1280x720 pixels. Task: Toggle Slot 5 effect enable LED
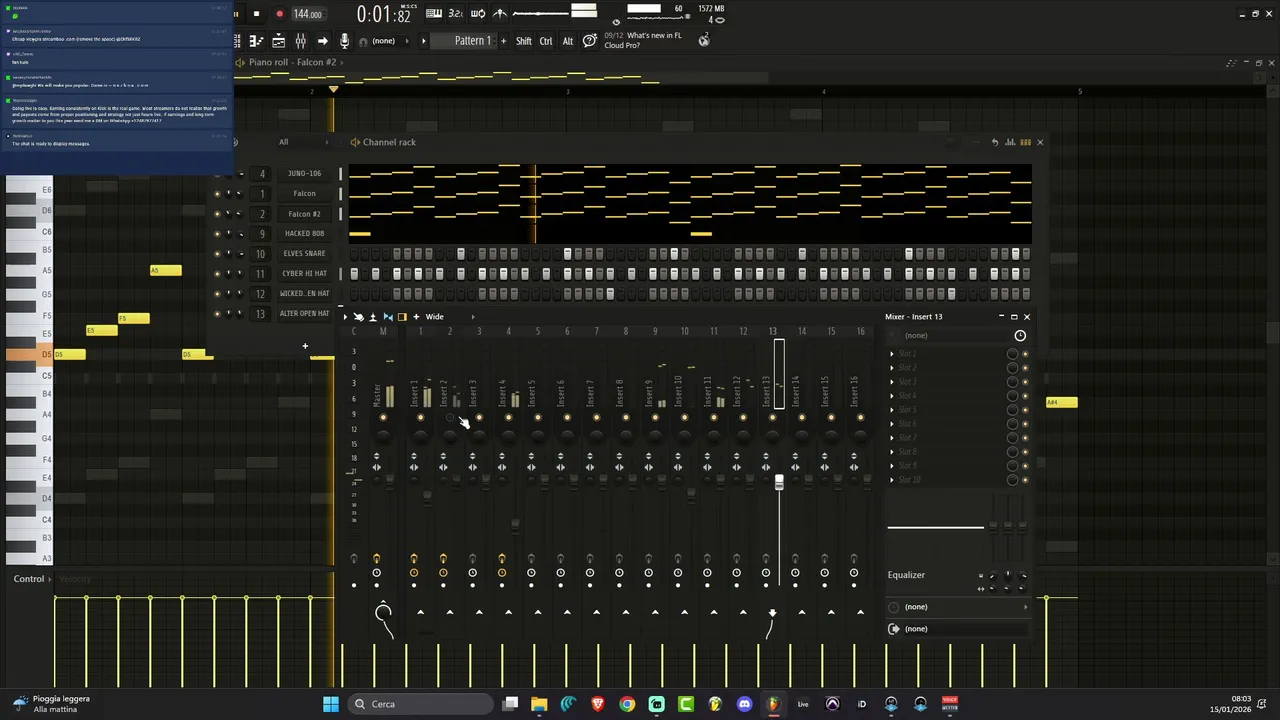(x=1024, y=410)
